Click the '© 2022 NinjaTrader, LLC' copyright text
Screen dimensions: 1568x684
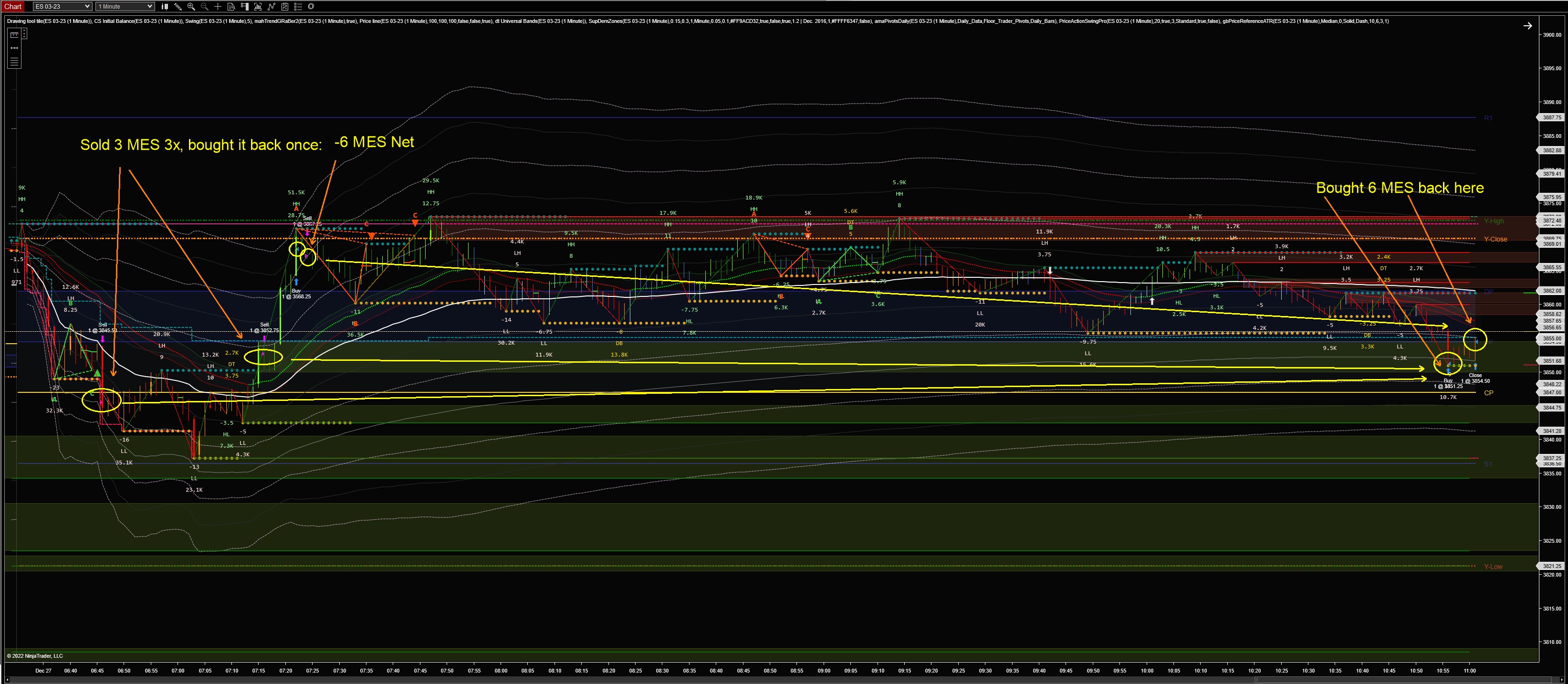pyautogui.click(x=35, y=656)
